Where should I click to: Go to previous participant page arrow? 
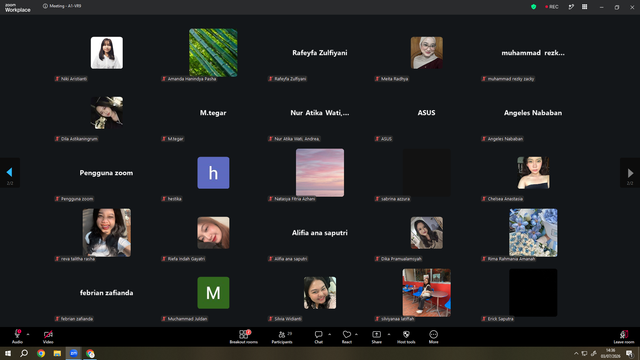coord(10,173)
